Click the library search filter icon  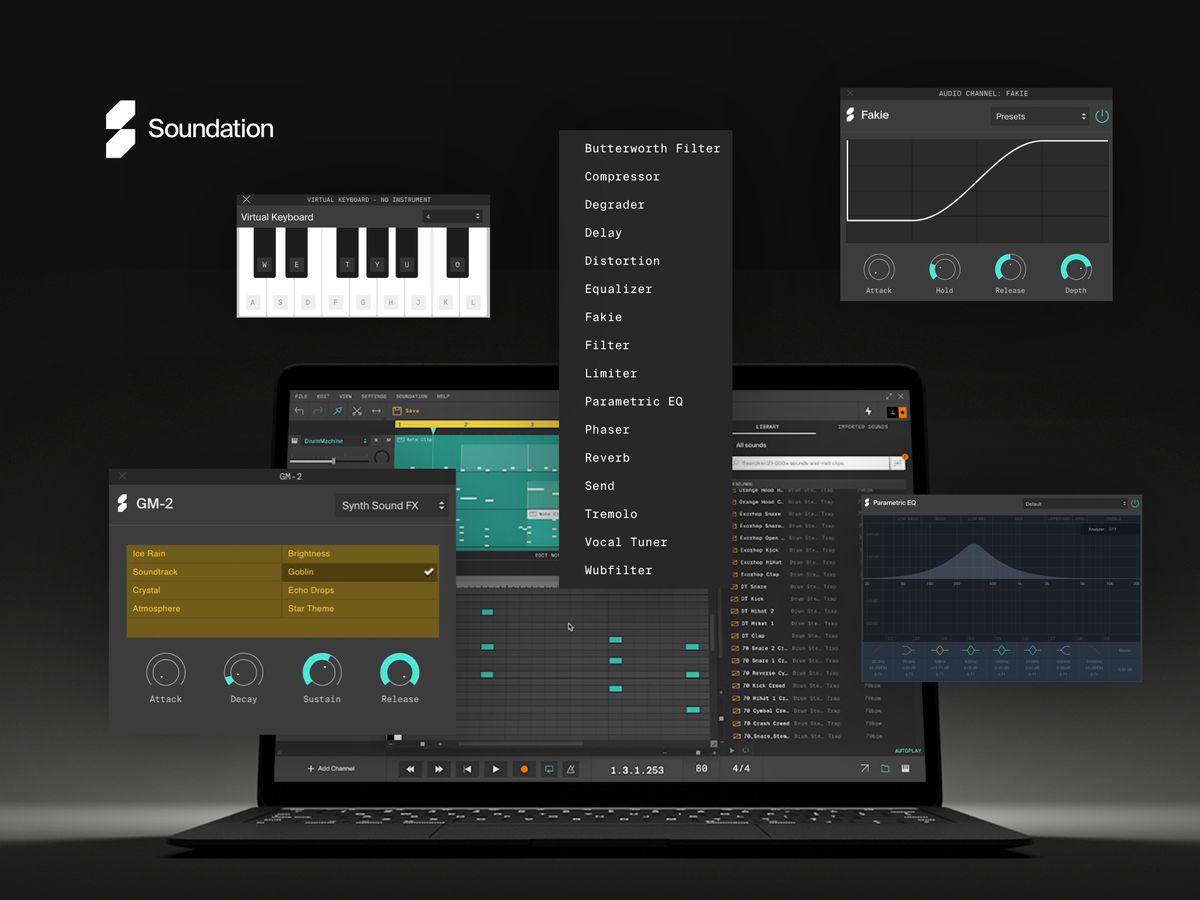[898, 463]
